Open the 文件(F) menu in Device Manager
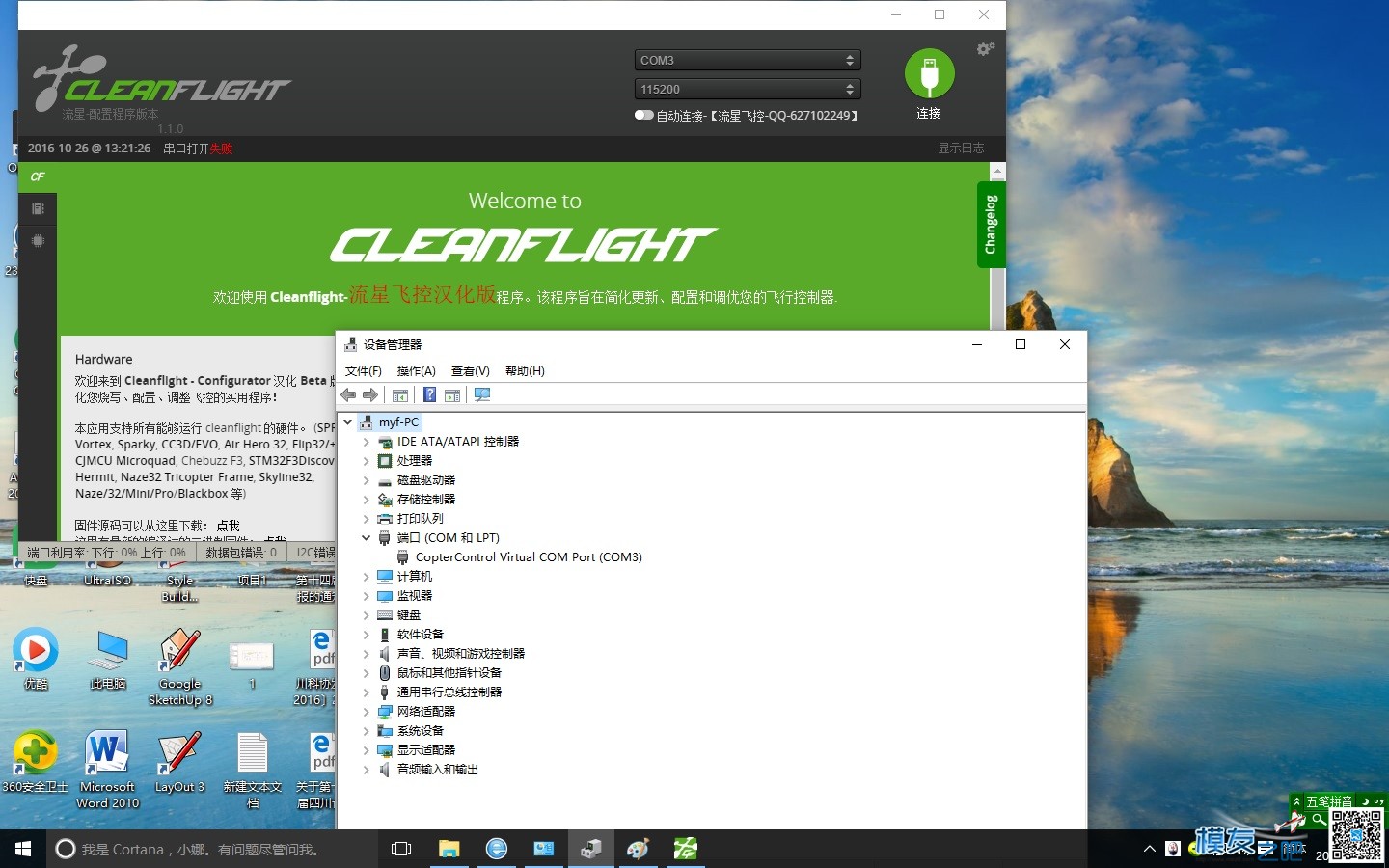The height and width of the screenshot is (868, 1389). 364,370
